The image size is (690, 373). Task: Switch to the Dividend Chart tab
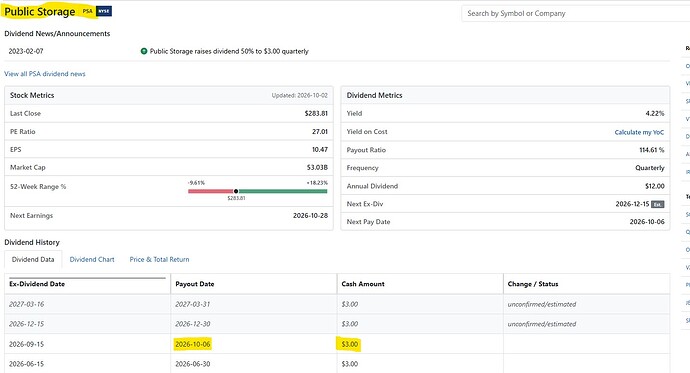[92, 260]
